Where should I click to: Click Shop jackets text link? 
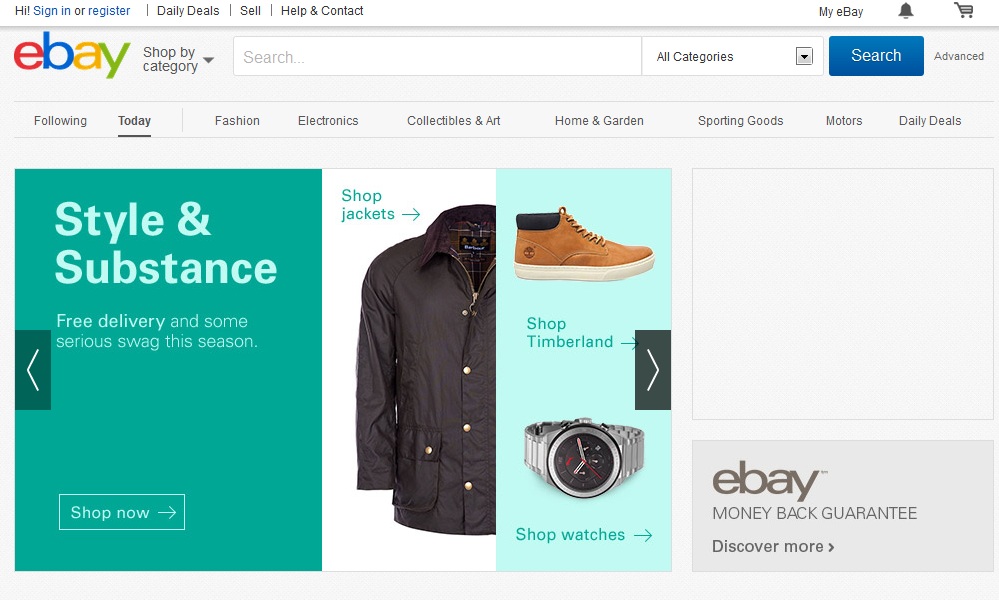[368, 204]
